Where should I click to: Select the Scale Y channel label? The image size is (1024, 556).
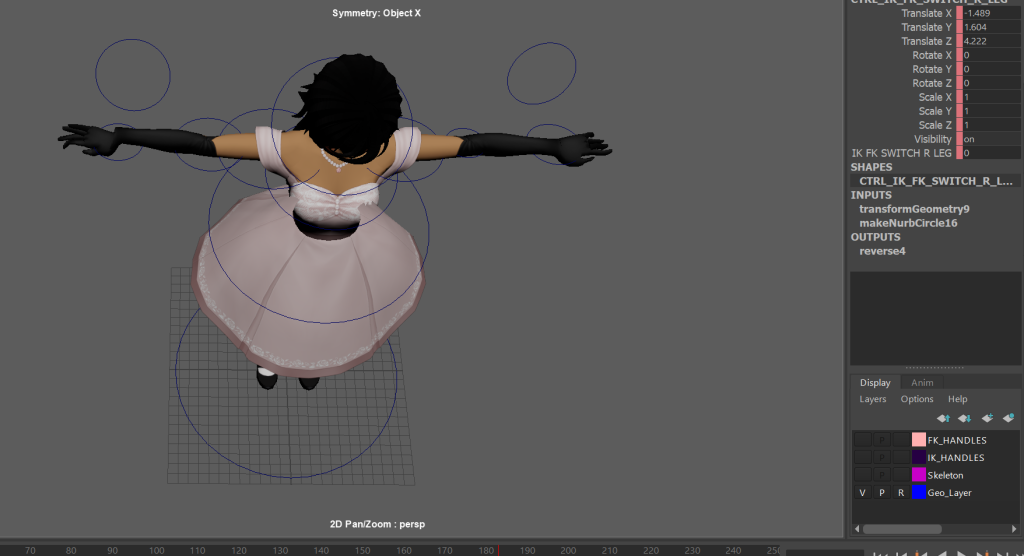pyautogui.click(x=935, y=111)
